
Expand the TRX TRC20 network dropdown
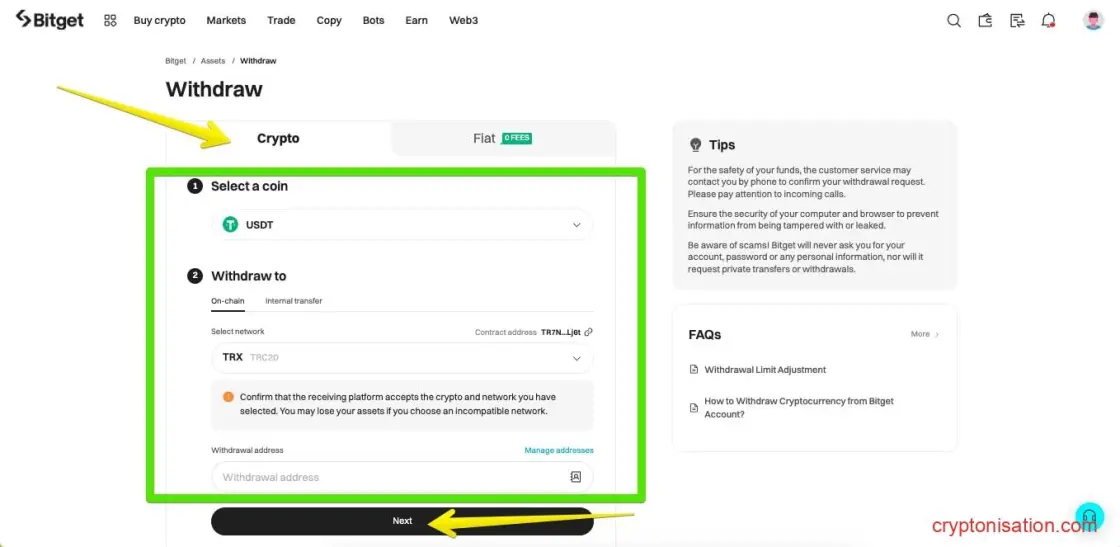[402, 358]
